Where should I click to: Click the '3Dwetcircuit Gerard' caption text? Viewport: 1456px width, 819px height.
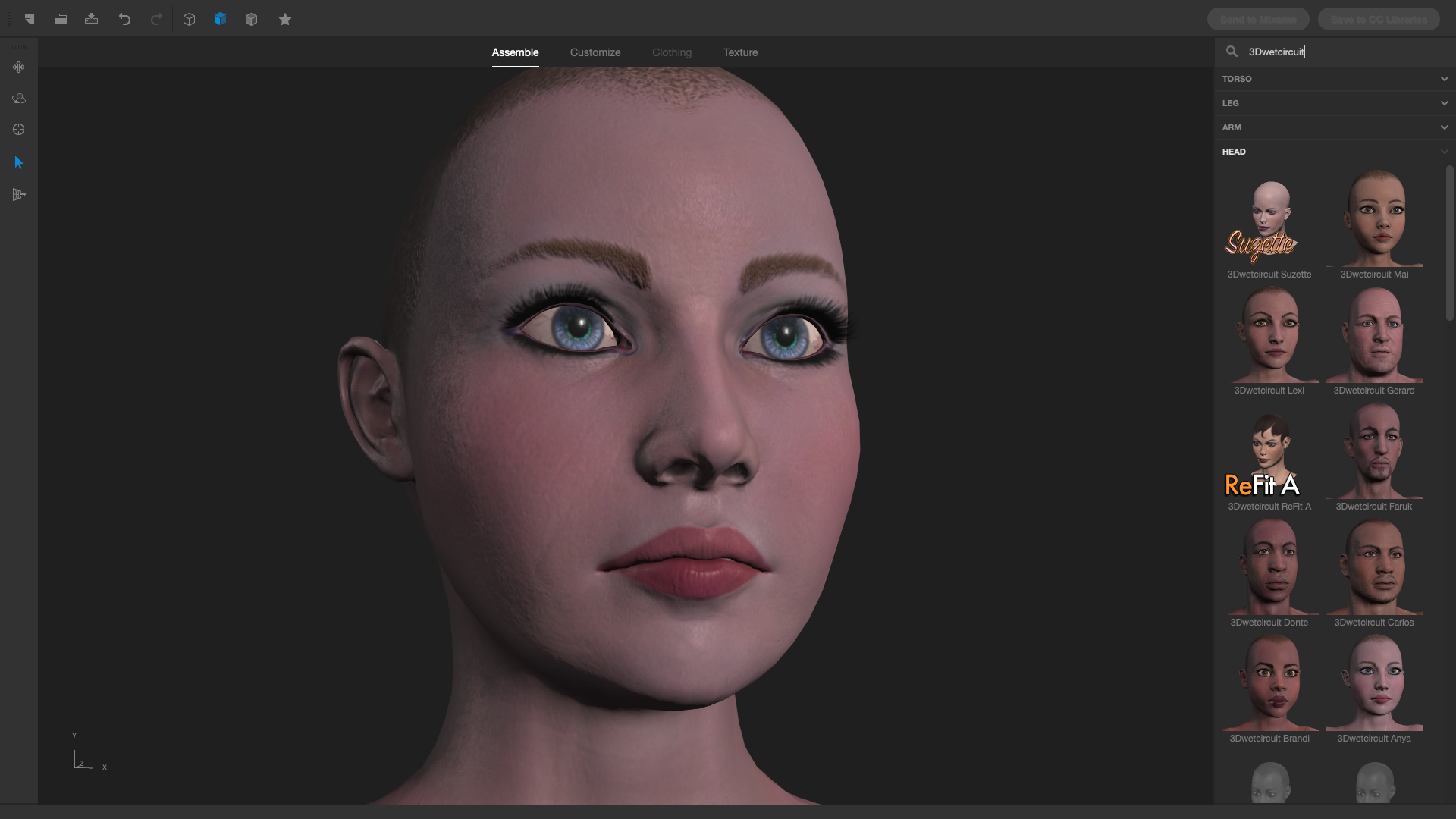click(1374, 391)
